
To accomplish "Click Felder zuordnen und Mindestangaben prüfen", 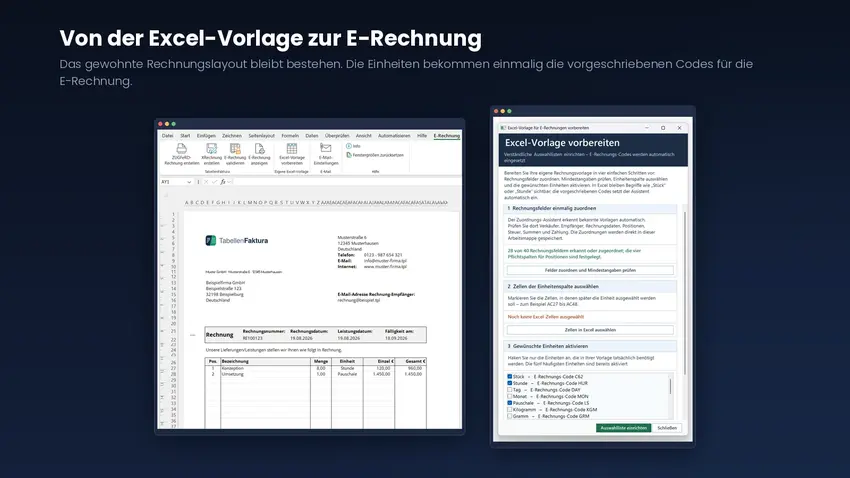I will 590,270.
